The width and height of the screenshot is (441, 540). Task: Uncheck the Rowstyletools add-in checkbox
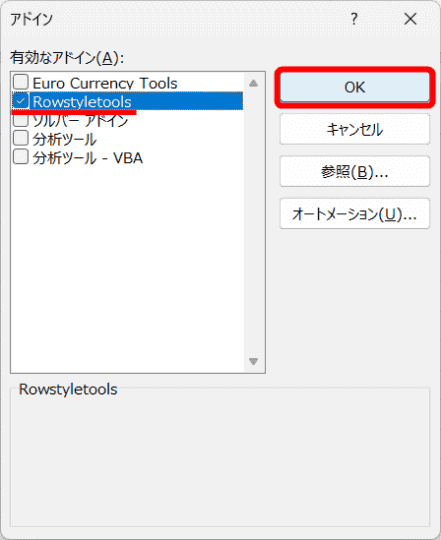(x=21, y=101)
